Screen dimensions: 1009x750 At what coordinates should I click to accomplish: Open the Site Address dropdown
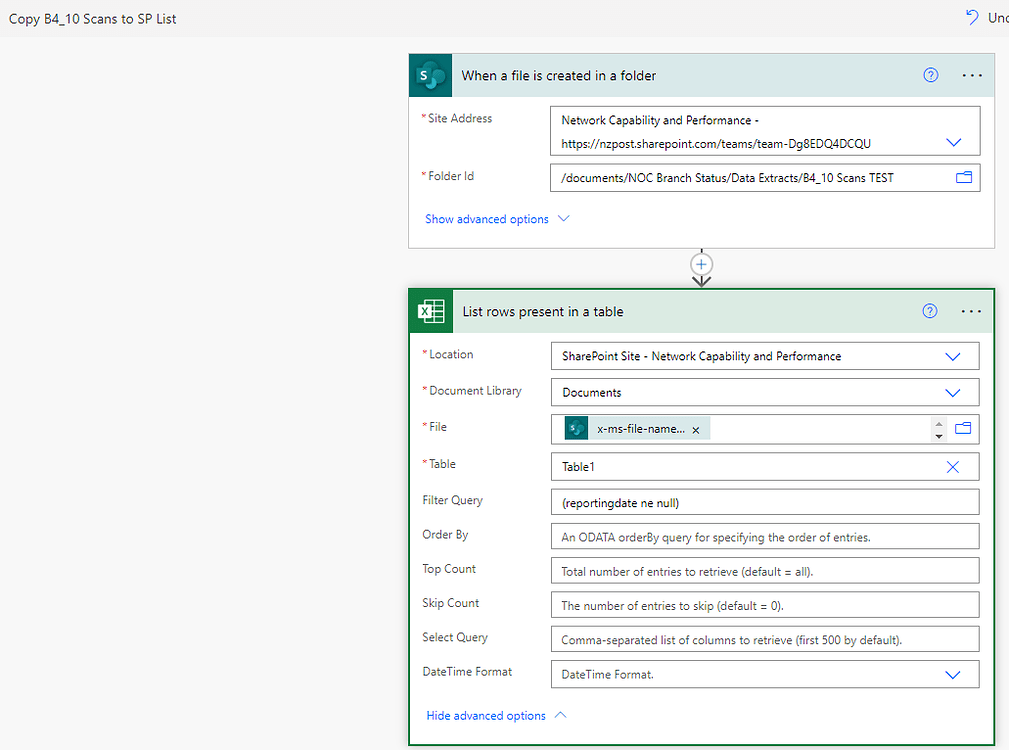point(952,142)
